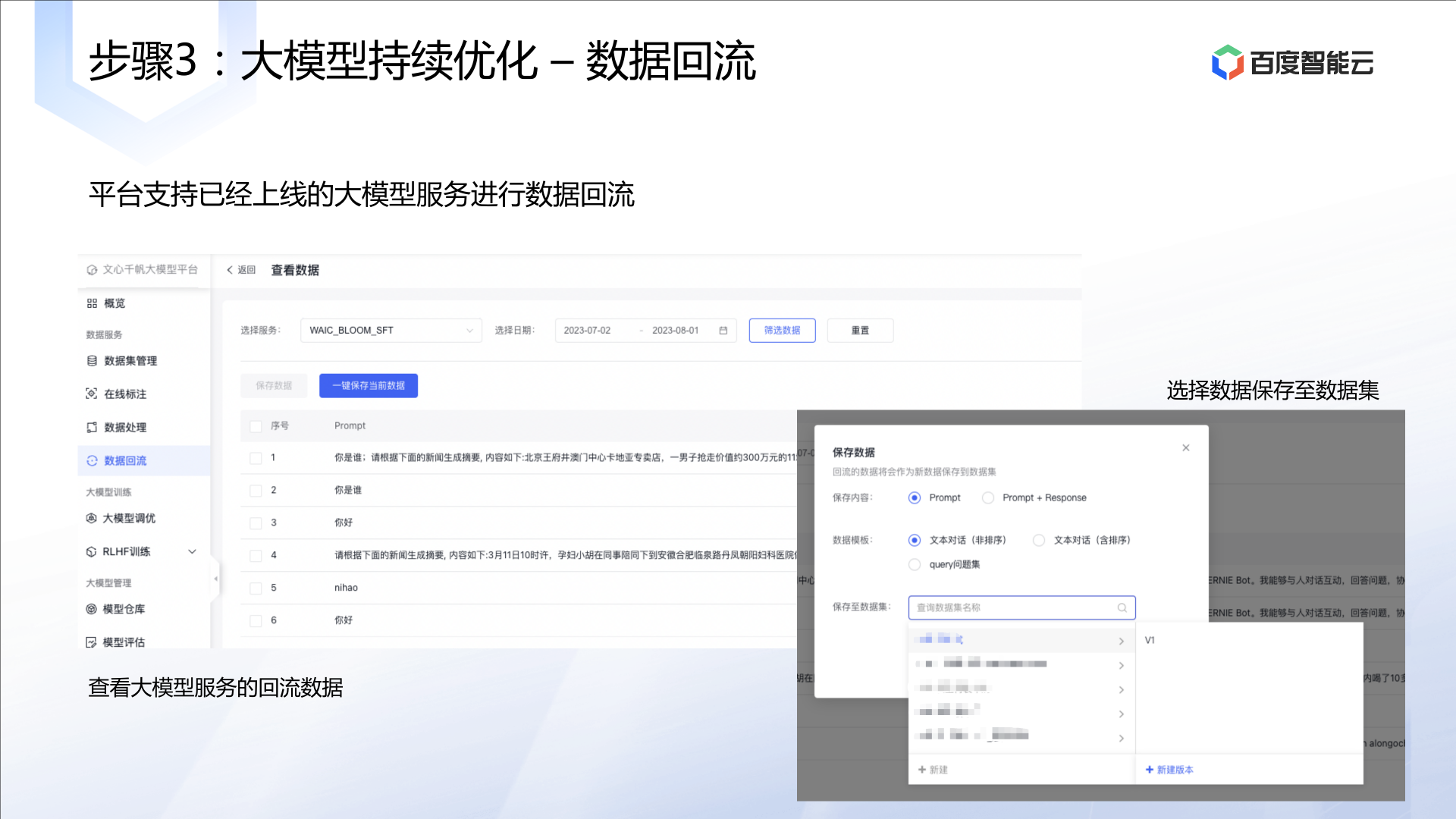Viewport: 1456px width, 819px height.
Task: Click the 数据回流 refresh icon
Action: 92,460
